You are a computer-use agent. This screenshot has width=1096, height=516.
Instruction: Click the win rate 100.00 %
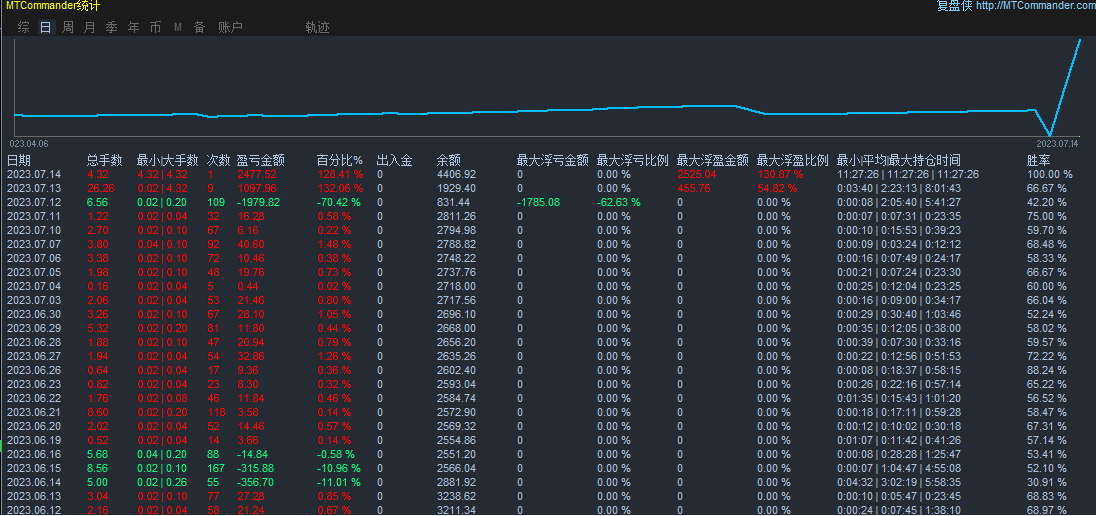click(1049, 174)
